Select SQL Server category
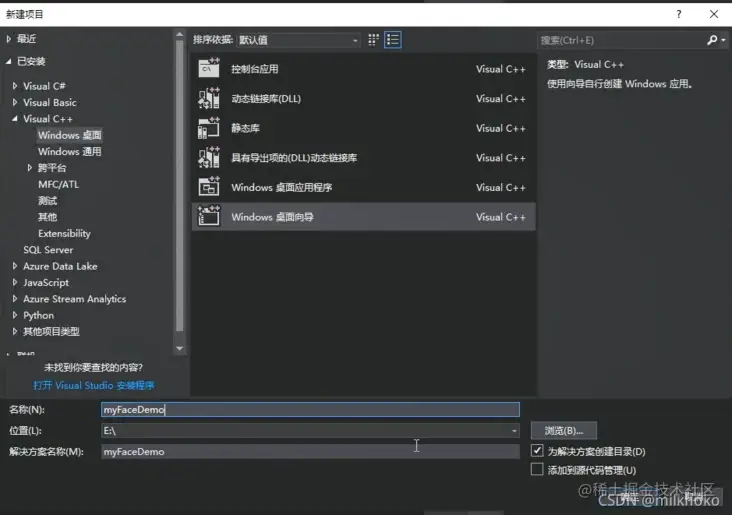Screen dimensions: 732x515 point(48,250)
